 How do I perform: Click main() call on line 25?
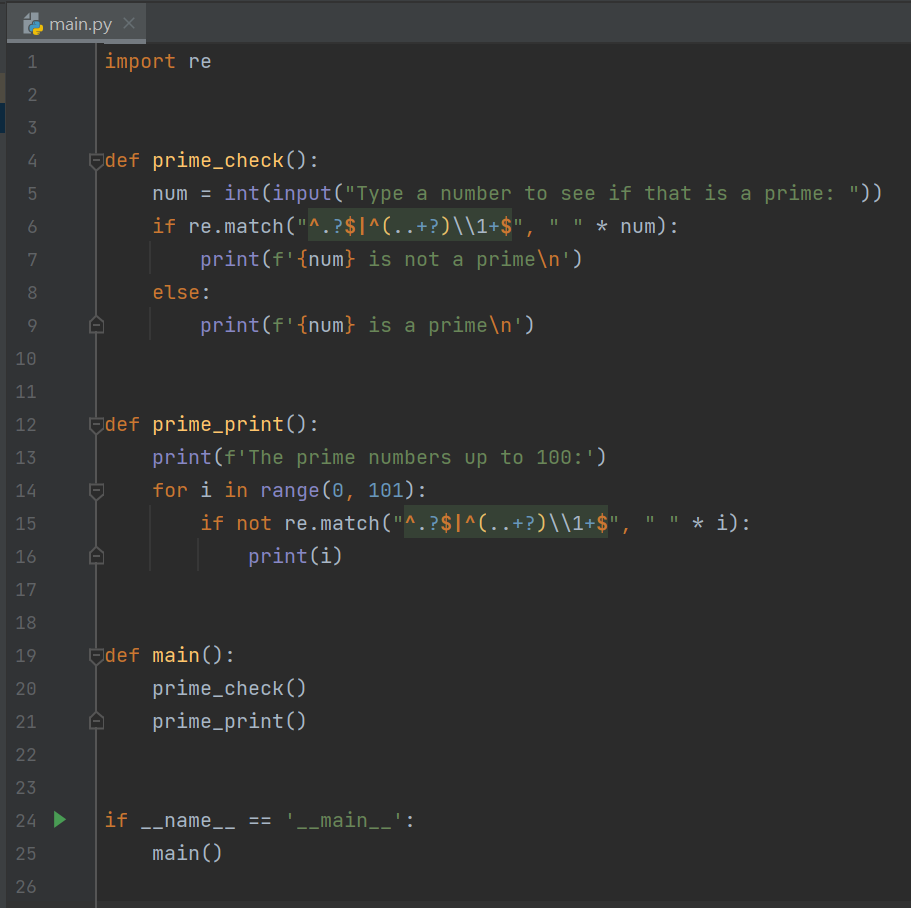point(187,853)
